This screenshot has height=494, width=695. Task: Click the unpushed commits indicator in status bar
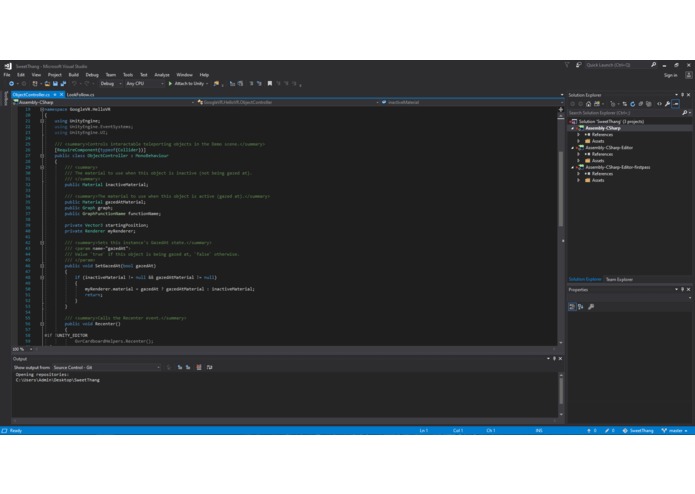[592, 431]
